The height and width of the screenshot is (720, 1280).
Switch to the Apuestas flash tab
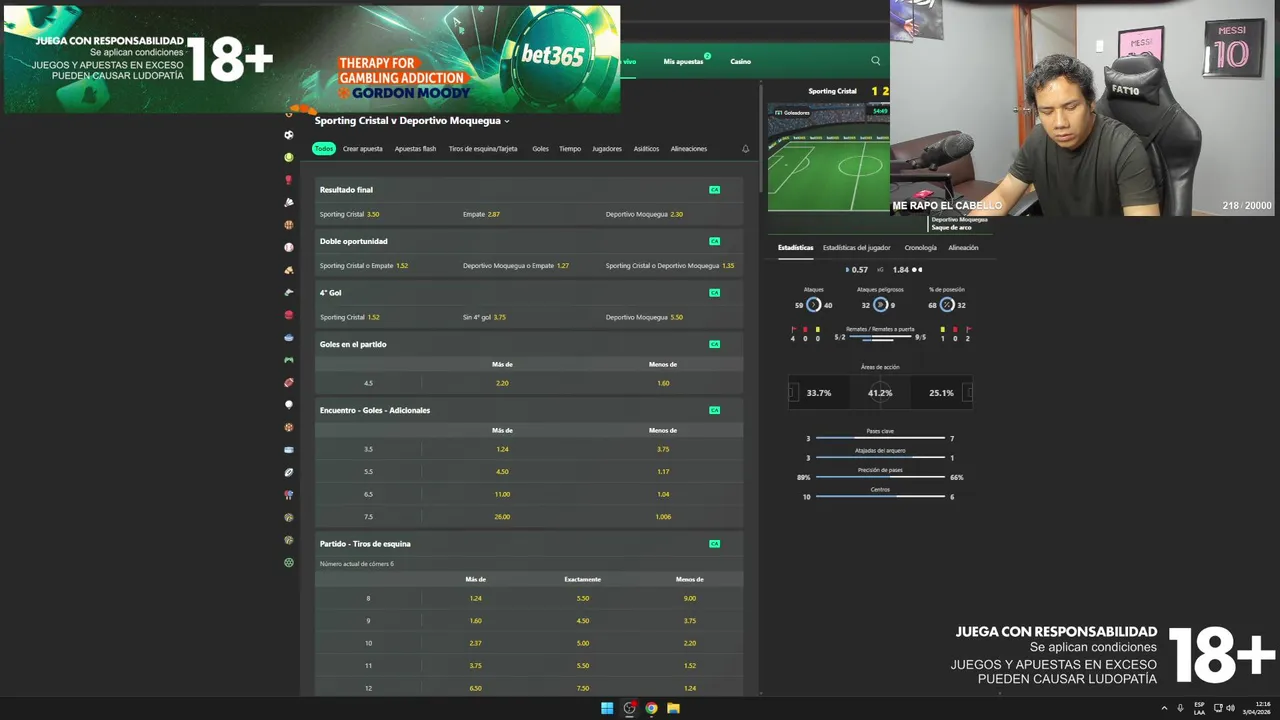click(x=415, y=149)
